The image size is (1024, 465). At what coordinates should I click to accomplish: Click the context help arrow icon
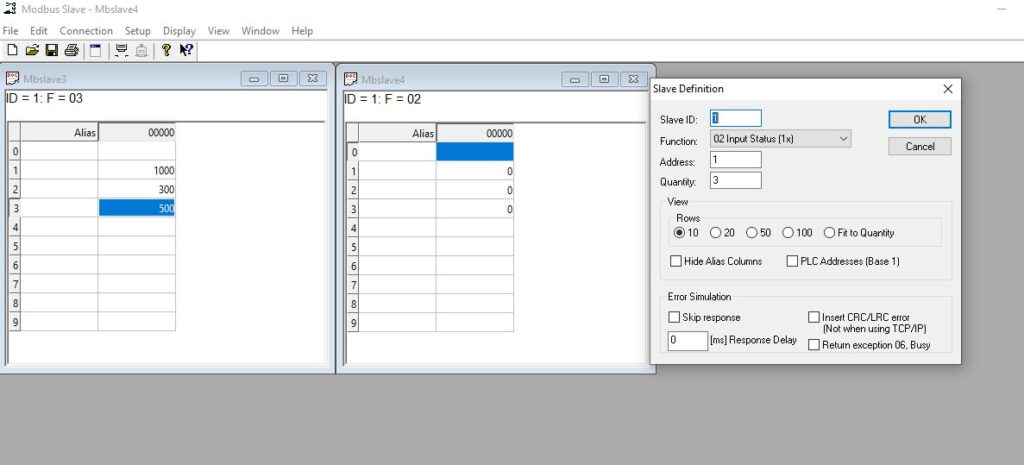186,50
